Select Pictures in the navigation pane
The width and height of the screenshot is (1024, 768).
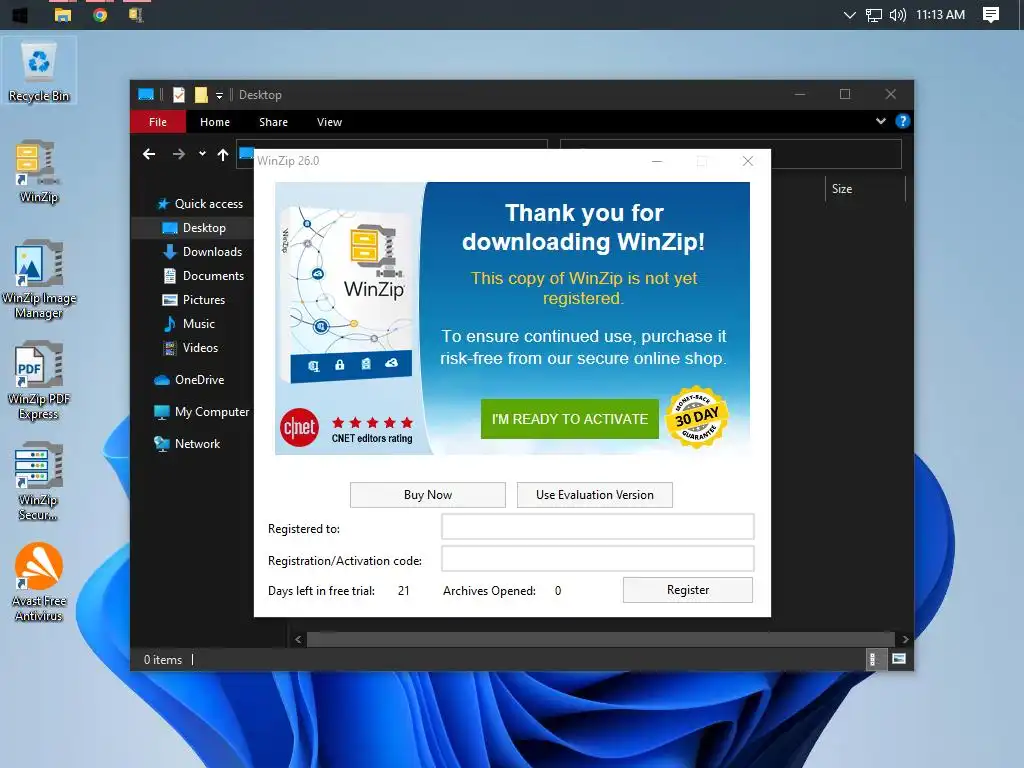coord(193,300)
